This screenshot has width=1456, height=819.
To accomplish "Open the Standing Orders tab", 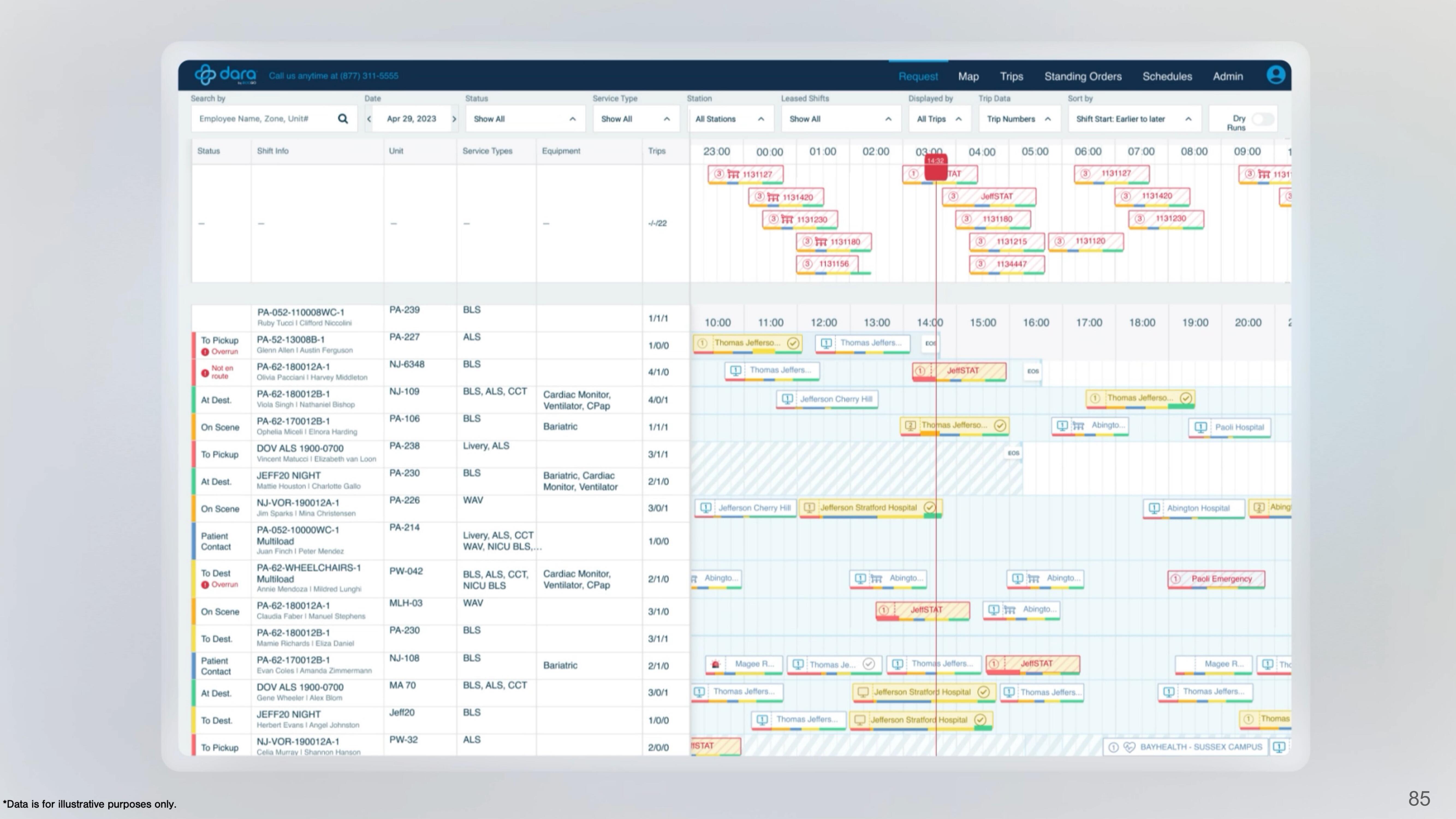I will [1082, 76].
